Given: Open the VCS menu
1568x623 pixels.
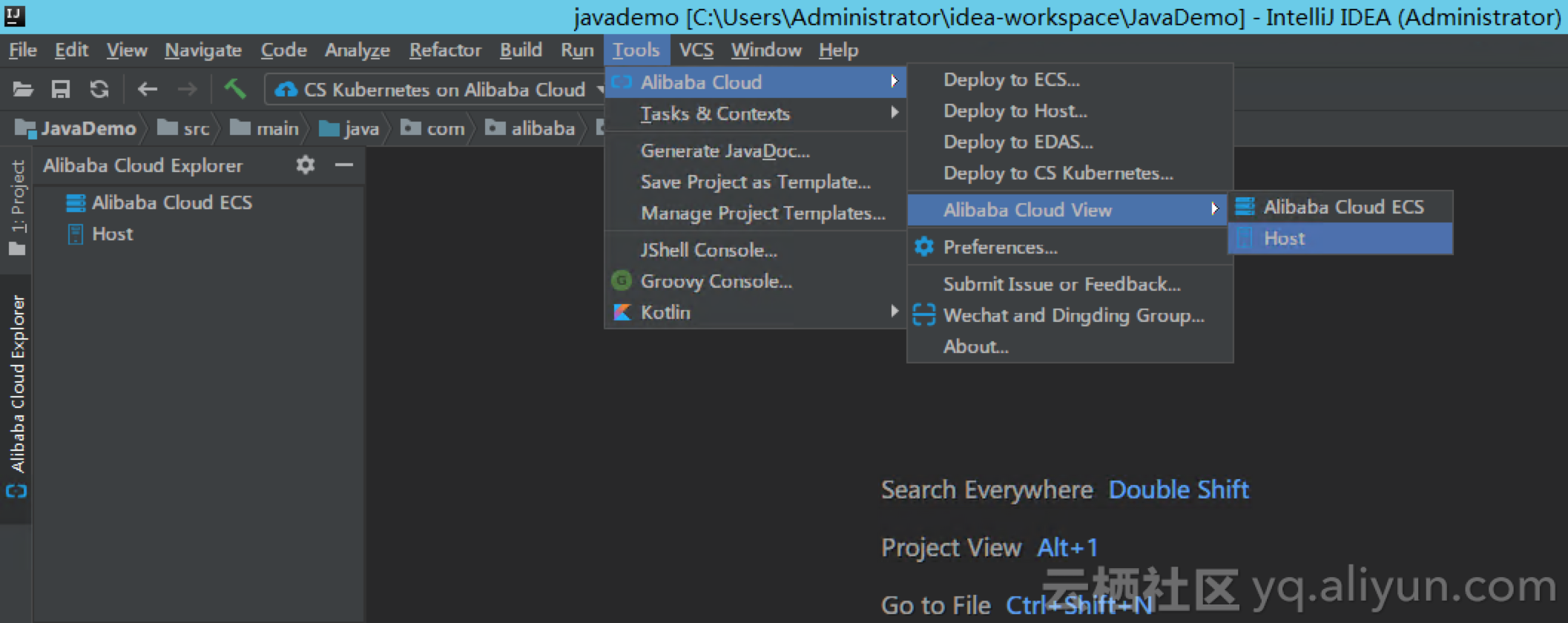Looking at the screenshot, I should click(696, 50).
